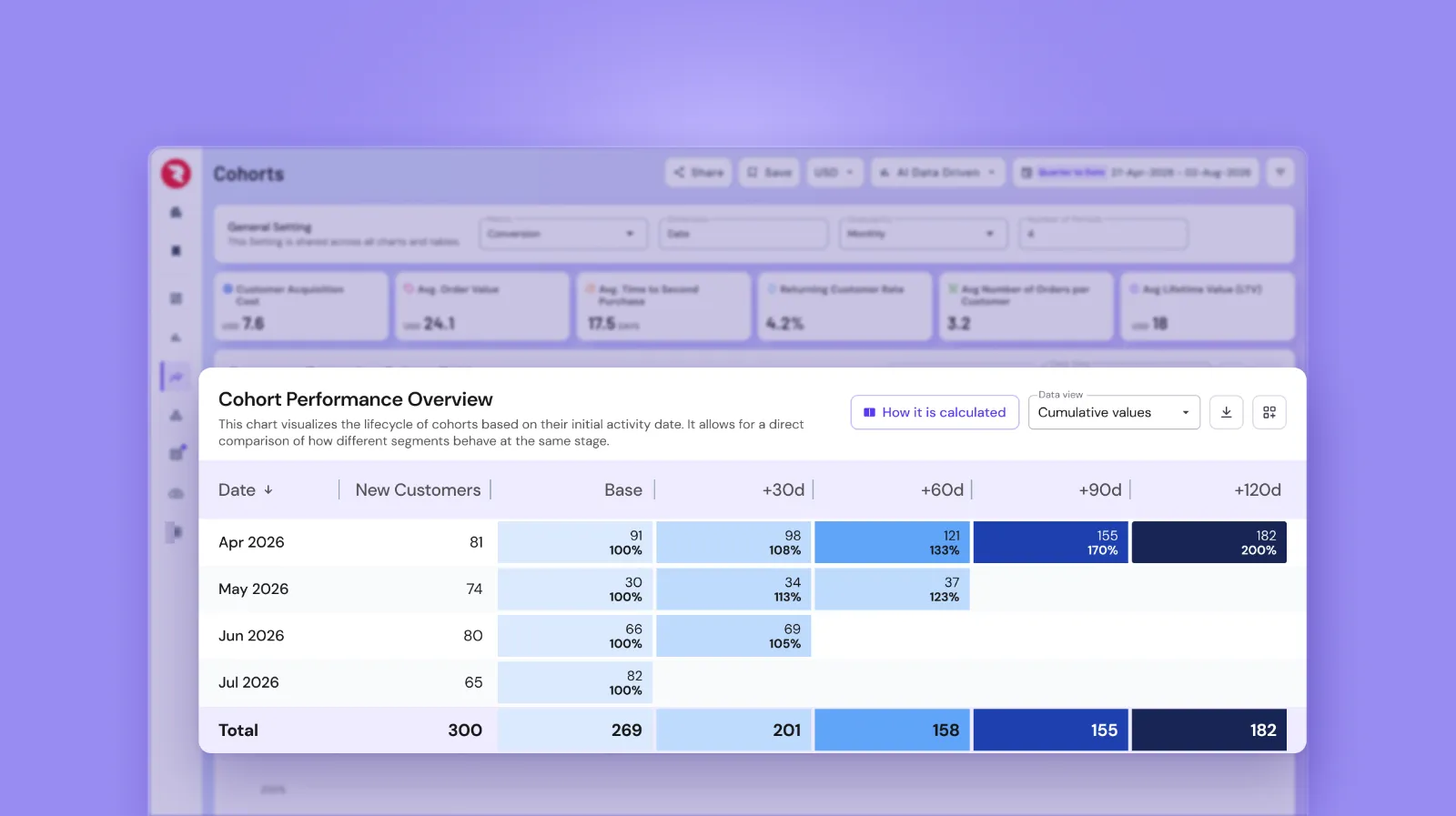The image size is (1456, 816).
Task: Click the "Cohort Performance Overview" title
Action: pyautogui.click(x=356, y=399)
